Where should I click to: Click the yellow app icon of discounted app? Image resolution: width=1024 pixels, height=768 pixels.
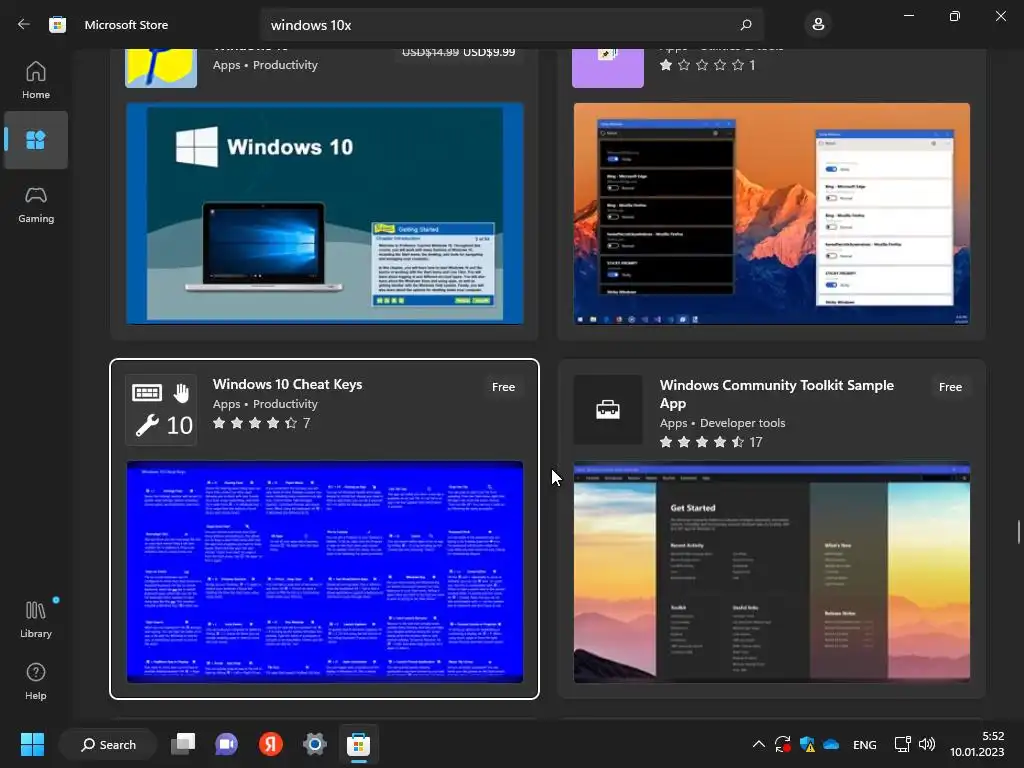[x=161, y=68]
